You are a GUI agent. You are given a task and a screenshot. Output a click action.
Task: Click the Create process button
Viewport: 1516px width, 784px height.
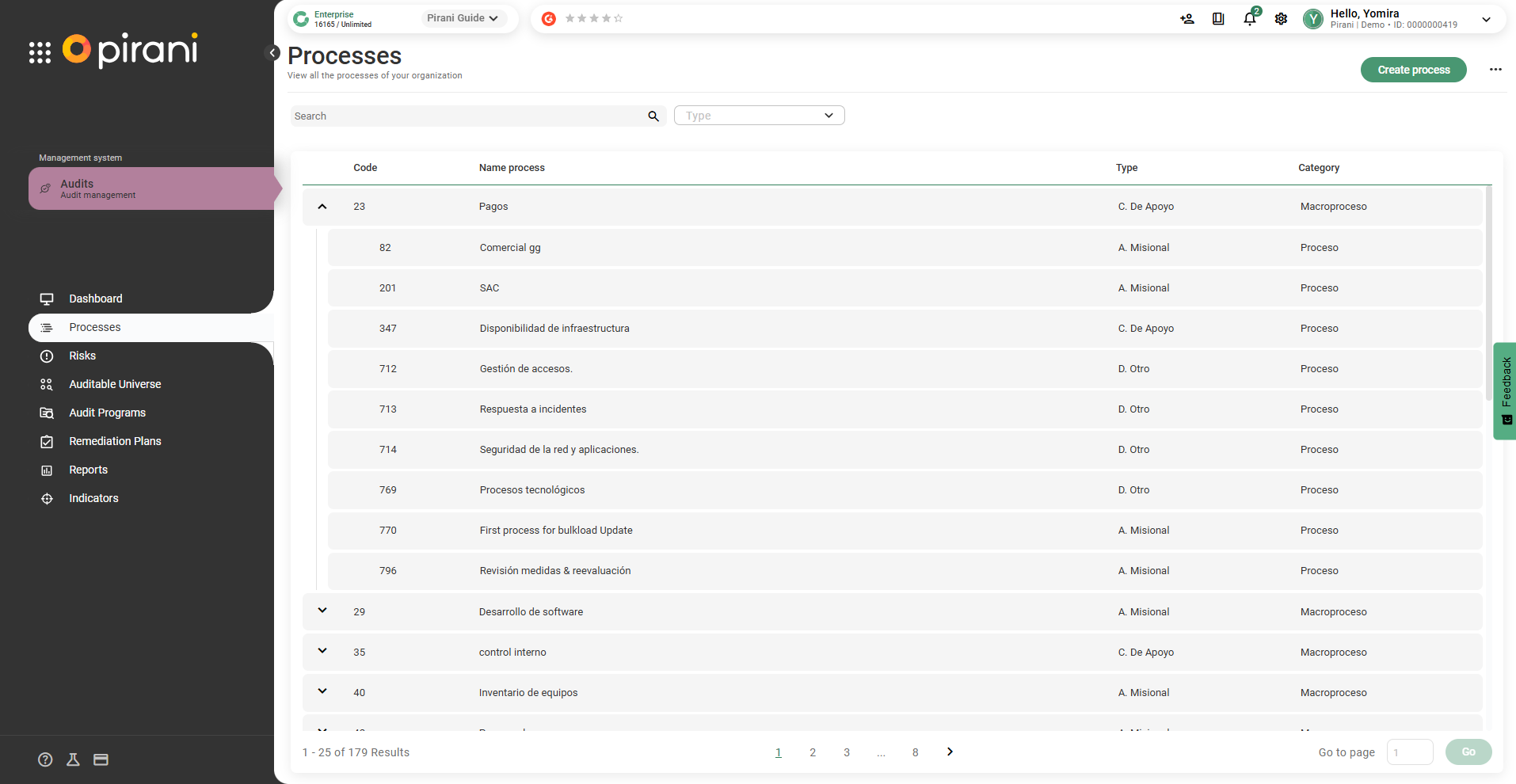[x=1413, y=70]
